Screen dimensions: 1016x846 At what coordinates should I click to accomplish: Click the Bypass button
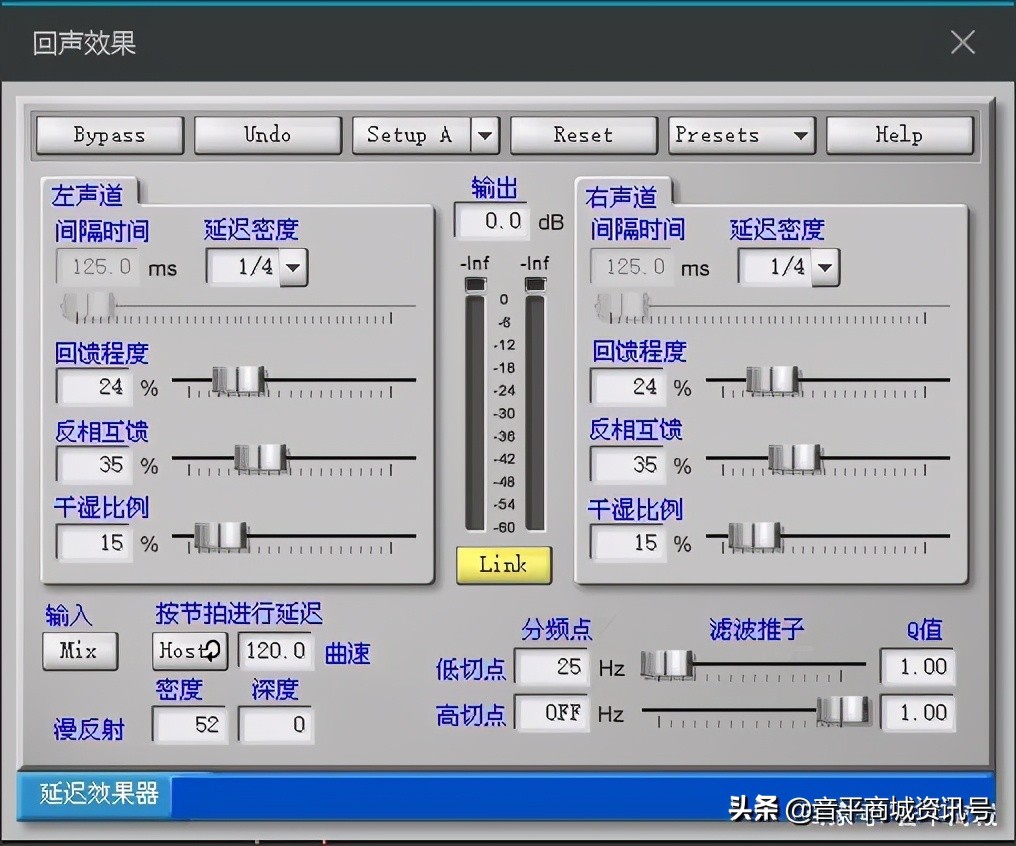click(108, 134)
